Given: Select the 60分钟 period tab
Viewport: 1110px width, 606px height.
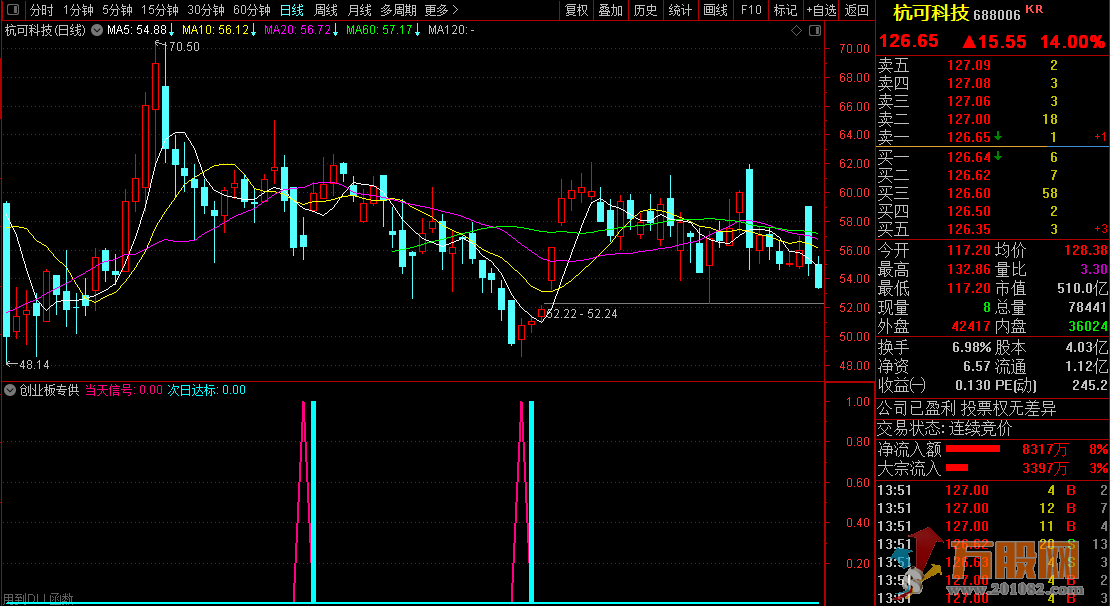Looking at the screenshot, I should [x=251, y=10].
